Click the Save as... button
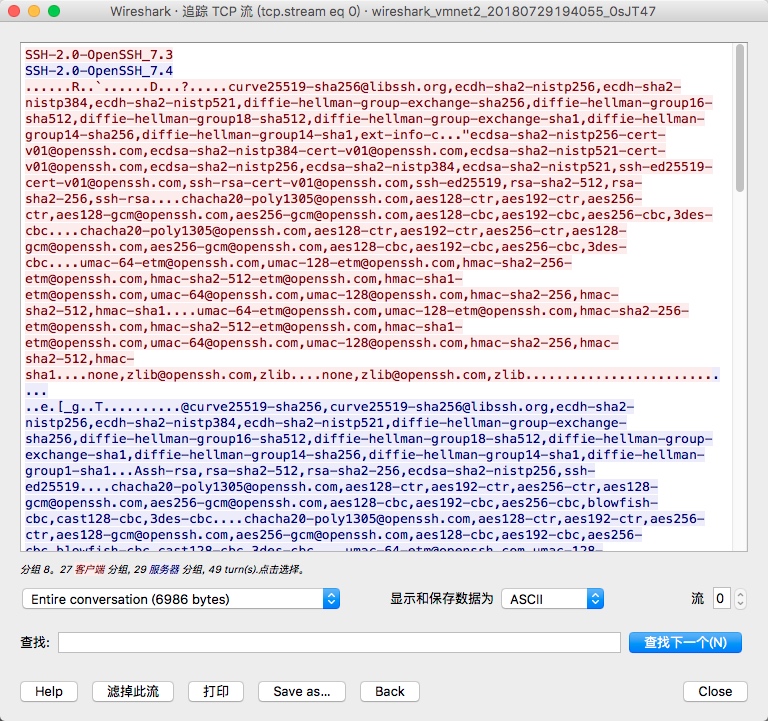This screenshot has height=721, width=768. (x=302, y=691)
